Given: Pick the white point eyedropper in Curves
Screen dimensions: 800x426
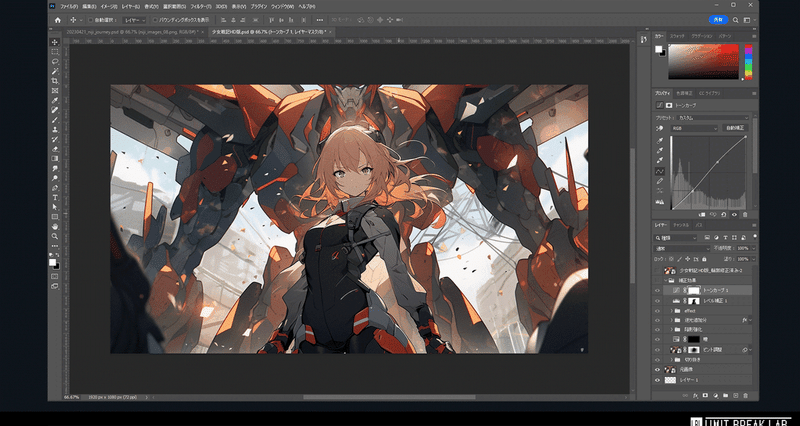Looking at the screenshot, I should click(x=660, y=160).
